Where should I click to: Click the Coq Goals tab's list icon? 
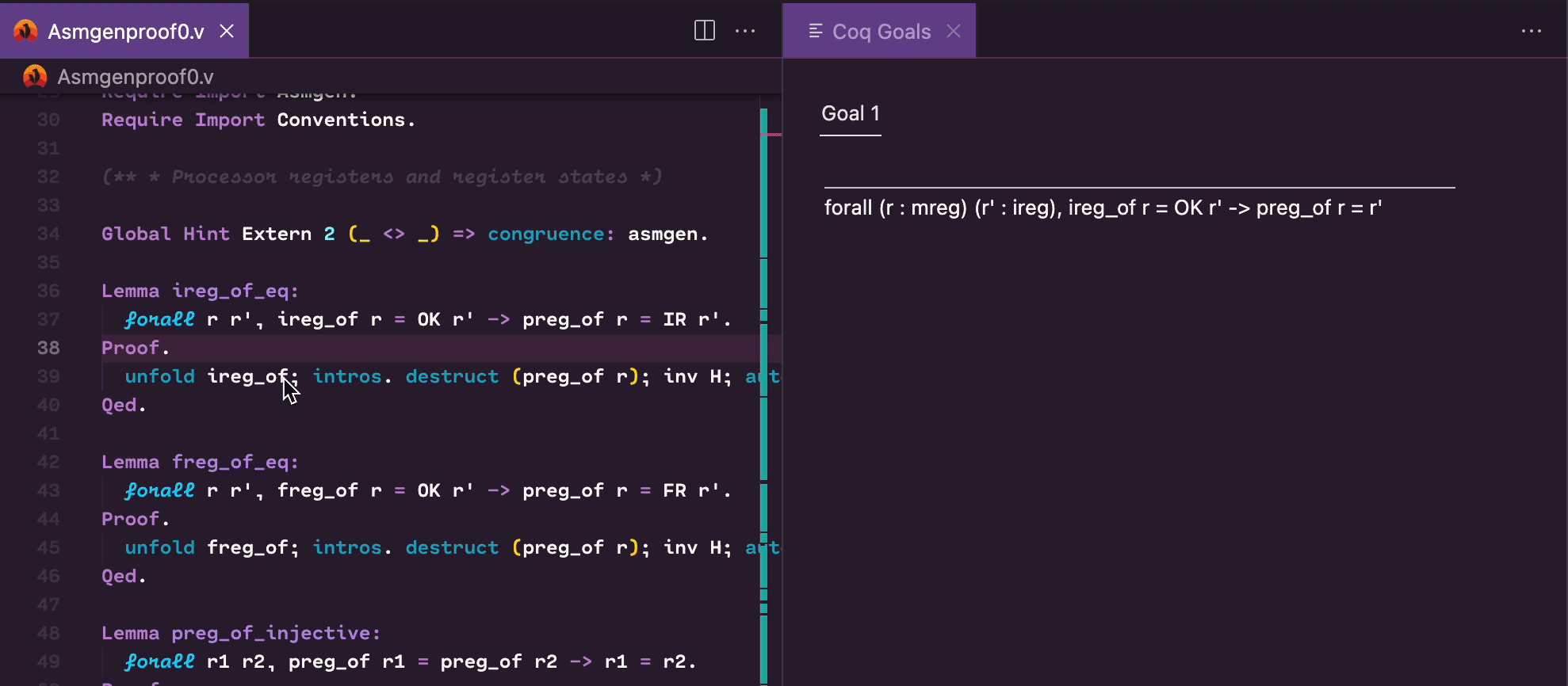815,31
